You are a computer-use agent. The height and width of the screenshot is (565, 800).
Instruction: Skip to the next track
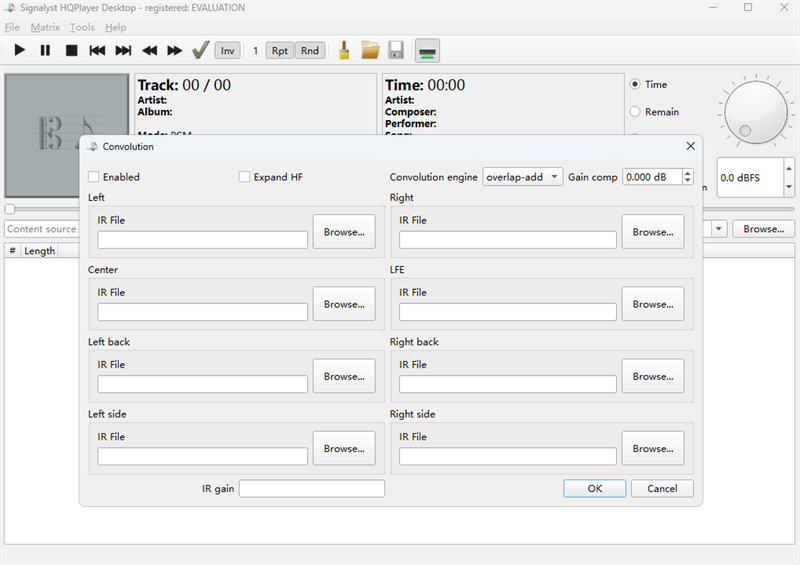tap(123, 50)
